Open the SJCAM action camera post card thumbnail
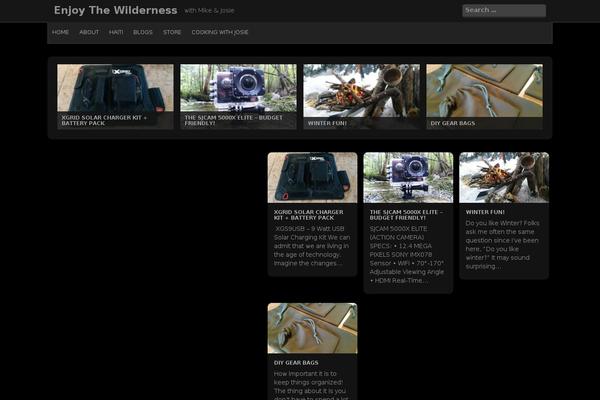600x400 pixels. 408,178
